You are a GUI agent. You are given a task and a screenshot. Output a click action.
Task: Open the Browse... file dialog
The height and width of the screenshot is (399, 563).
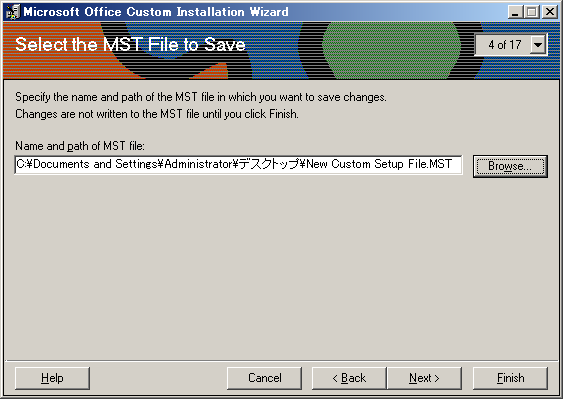(x=510, y=166)
